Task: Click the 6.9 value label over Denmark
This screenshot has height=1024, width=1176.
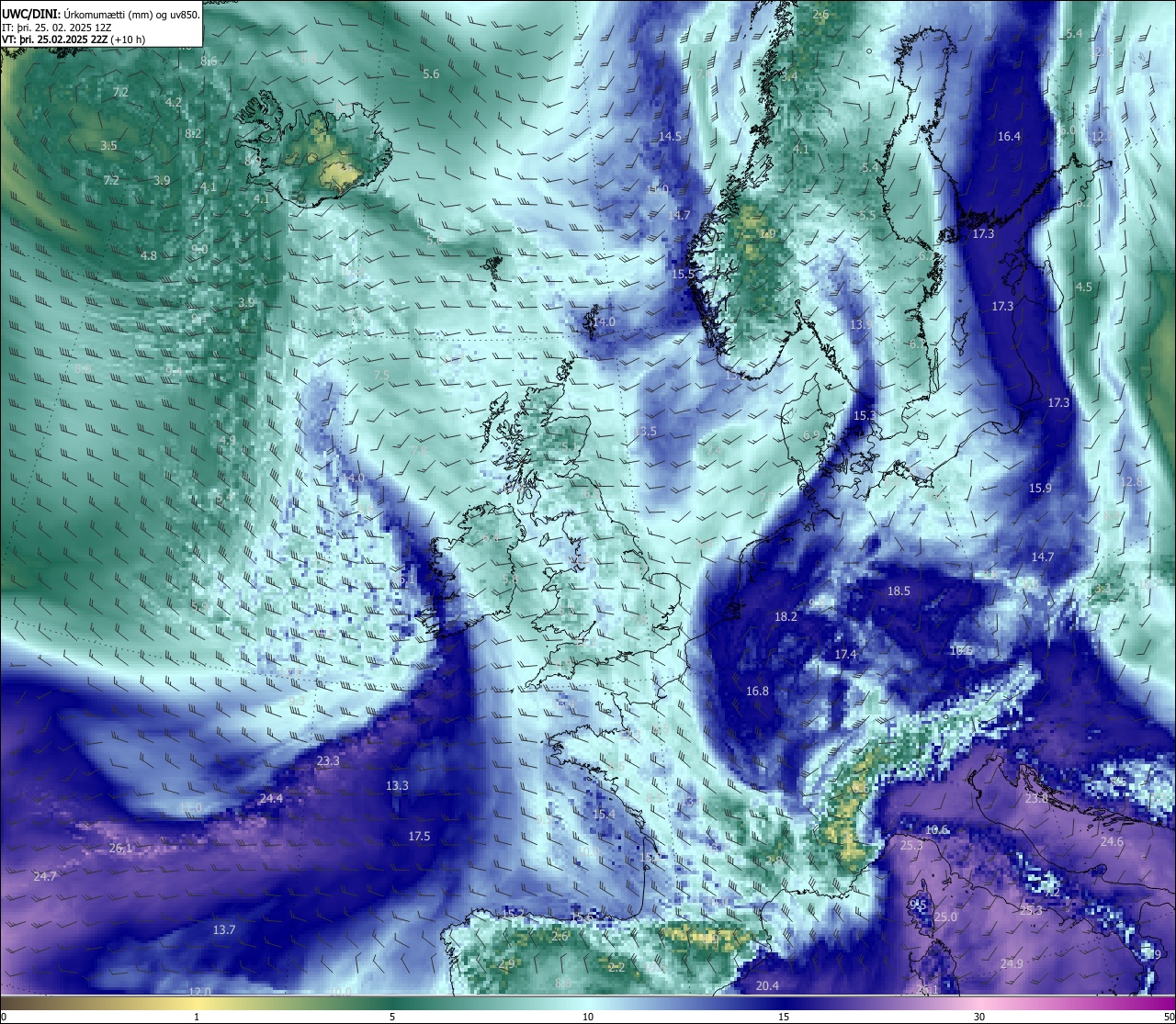Action: [x=811, y=434]
